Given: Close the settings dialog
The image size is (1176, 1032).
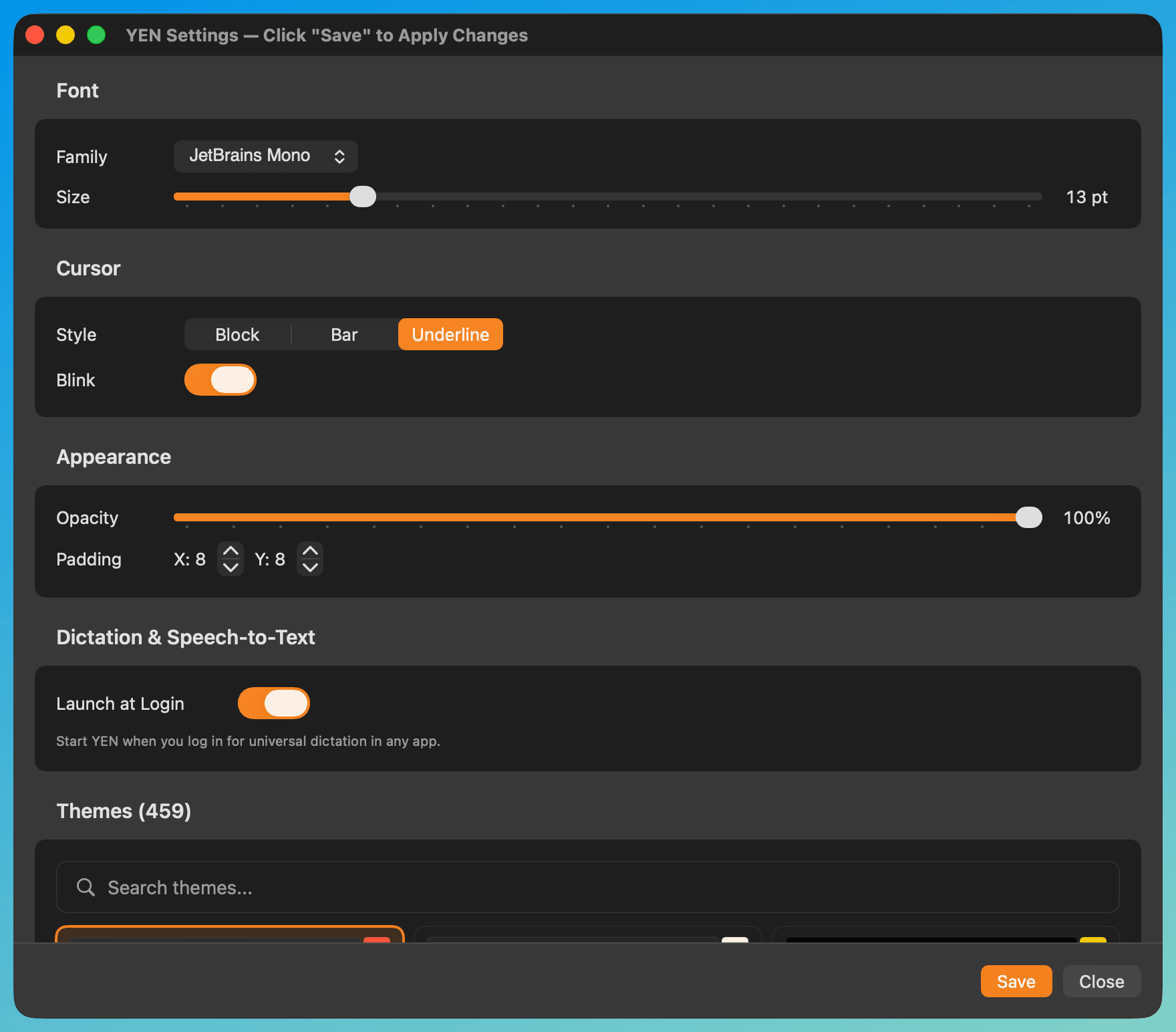Looking at the screenshot, I should pyautogui.click(x=1101, y=981).
